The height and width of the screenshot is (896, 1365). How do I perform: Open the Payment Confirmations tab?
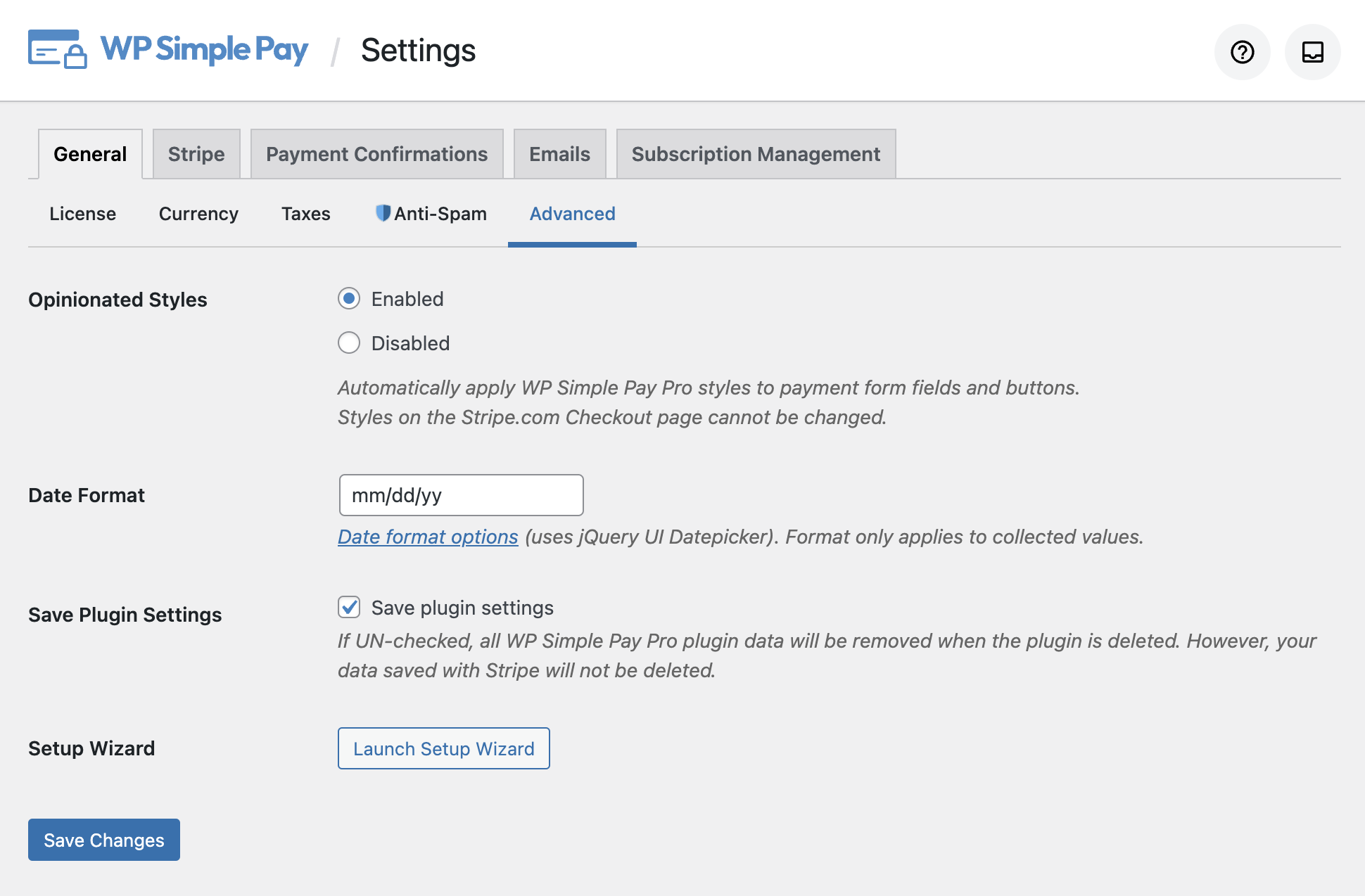[x=376, y=153]
